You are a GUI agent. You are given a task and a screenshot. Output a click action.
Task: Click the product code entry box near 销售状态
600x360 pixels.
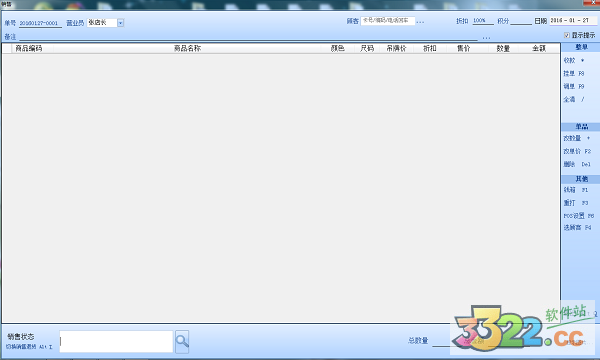[116, 342]
